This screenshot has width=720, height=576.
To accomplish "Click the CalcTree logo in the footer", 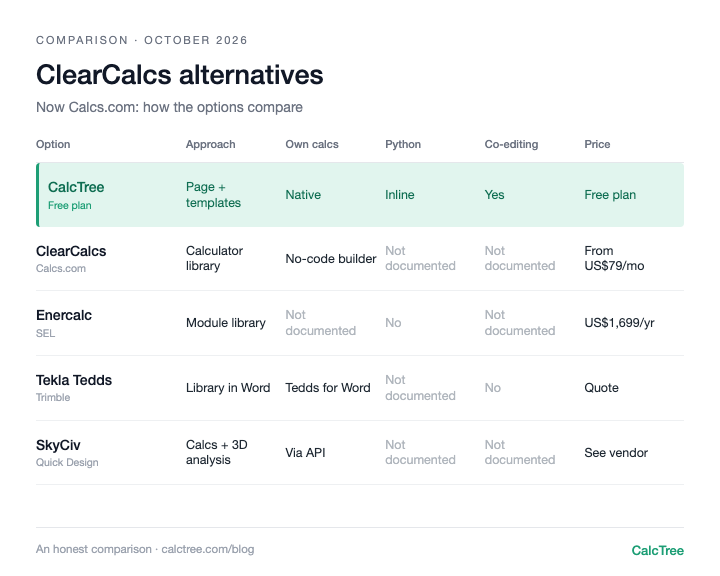I will [657, 550].
